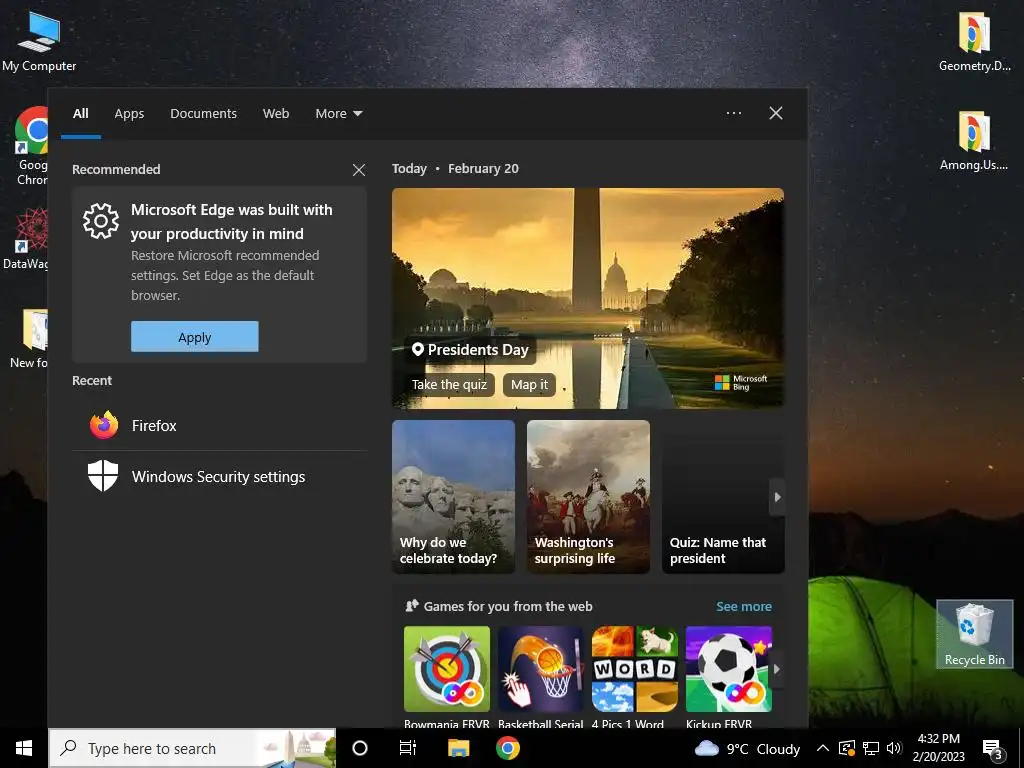This screenshot has width=1024, height=768.
Task: Switch to the Web search tab
Action: pos(276,114)
